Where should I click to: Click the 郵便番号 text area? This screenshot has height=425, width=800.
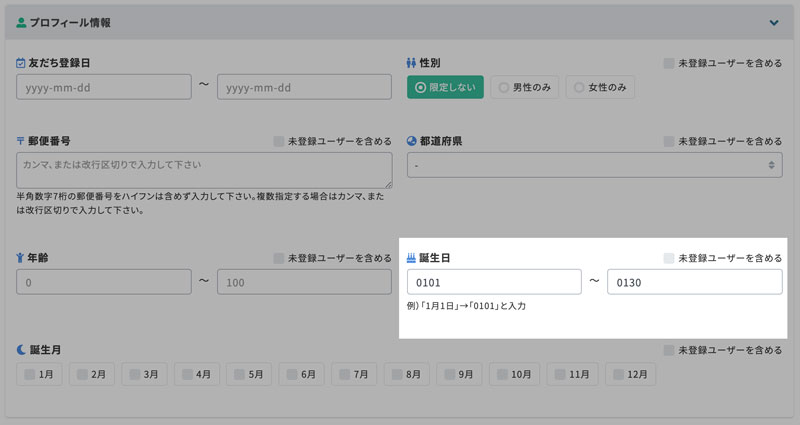click(x=204, y=170)
